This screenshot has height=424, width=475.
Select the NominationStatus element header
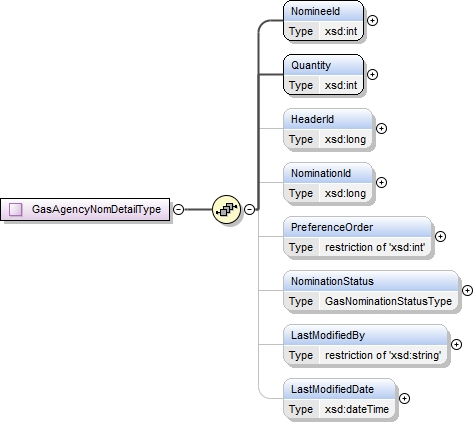click(371, 281)
